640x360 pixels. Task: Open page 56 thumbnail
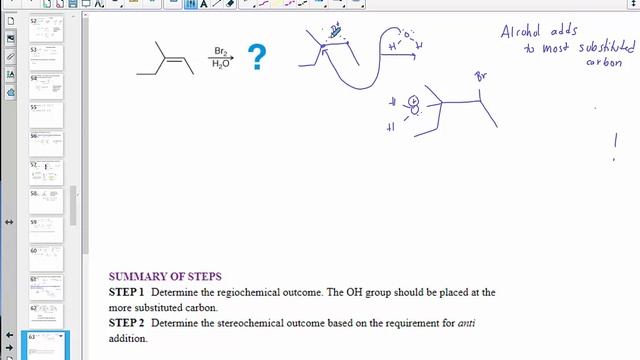pyautogui.click(x=46, y=144)
